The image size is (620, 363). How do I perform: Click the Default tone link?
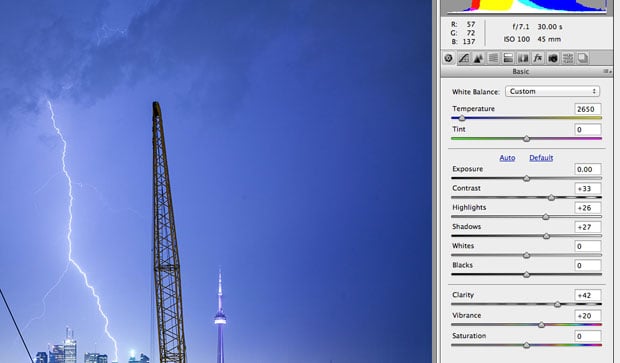[541, 158]
